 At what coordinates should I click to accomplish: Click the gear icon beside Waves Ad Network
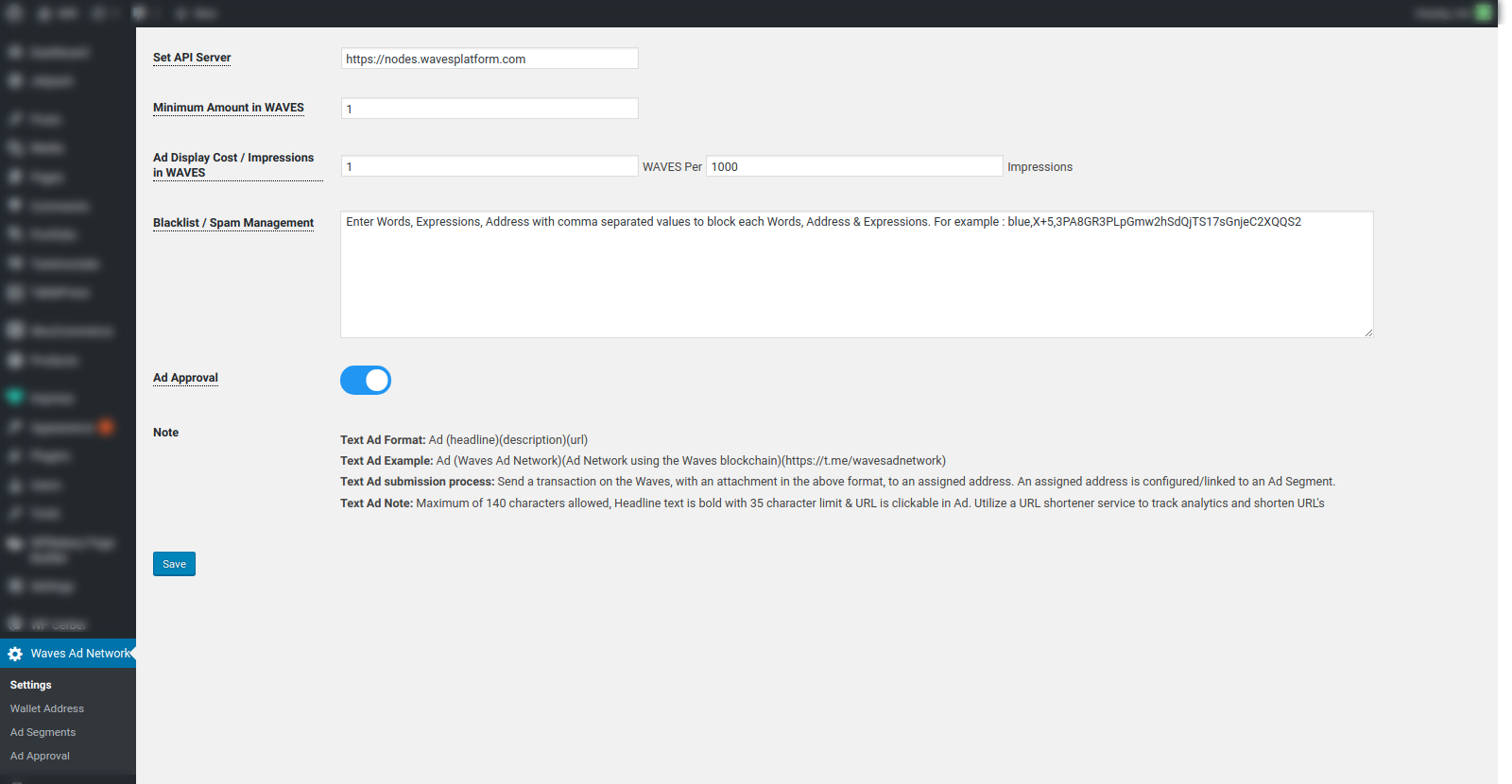[x=15, y=654]
